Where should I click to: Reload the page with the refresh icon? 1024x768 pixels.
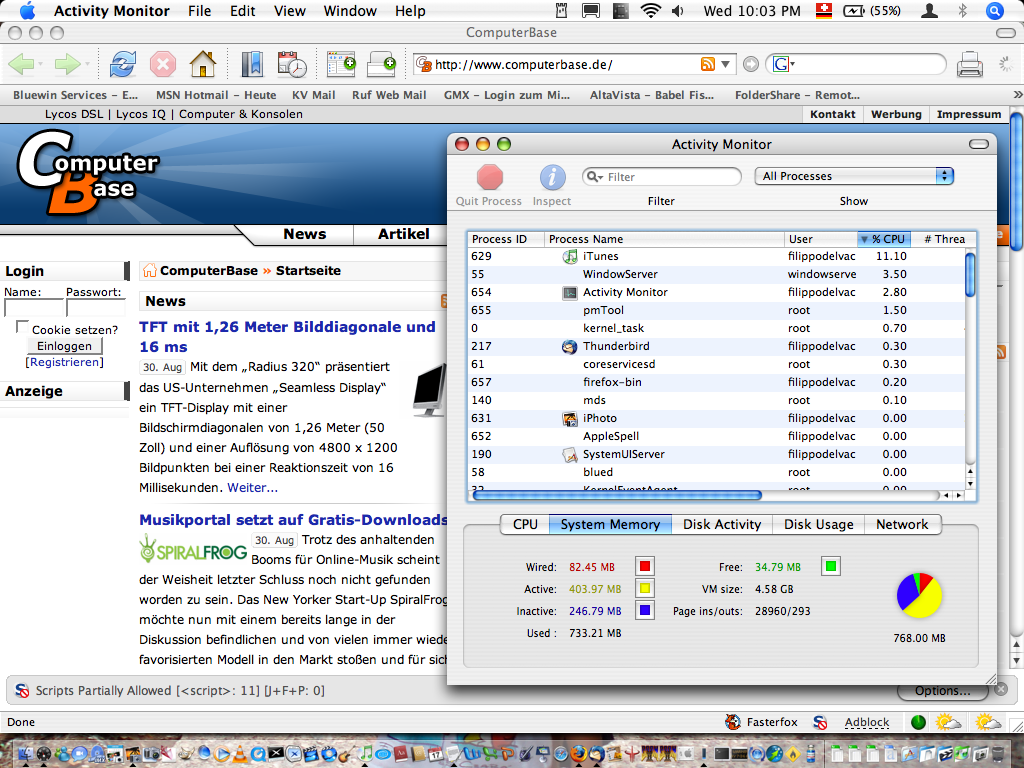(x=123, y=64)
